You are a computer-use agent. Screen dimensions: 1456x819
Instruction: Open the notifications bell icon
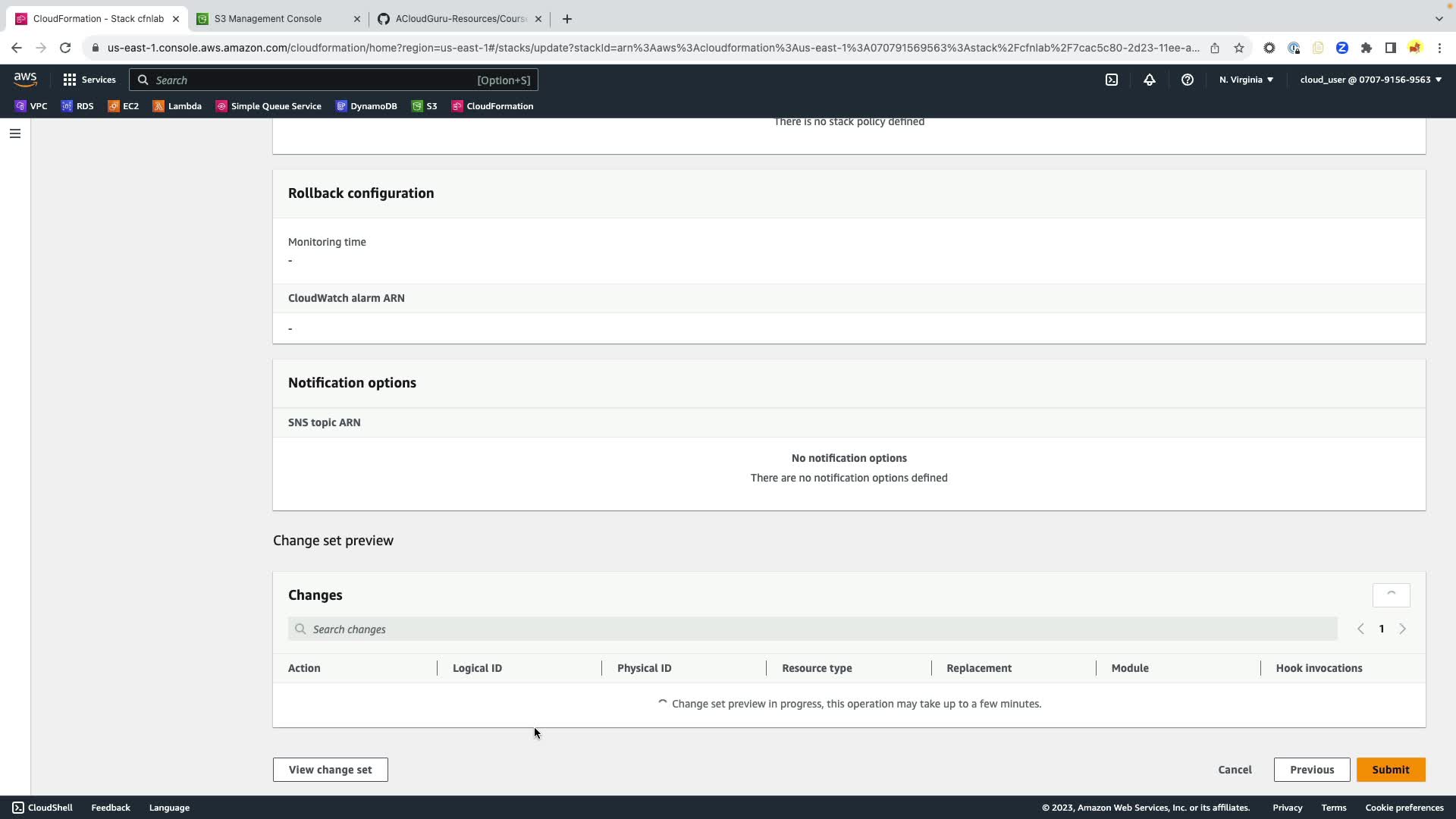tap(1149, 80)
